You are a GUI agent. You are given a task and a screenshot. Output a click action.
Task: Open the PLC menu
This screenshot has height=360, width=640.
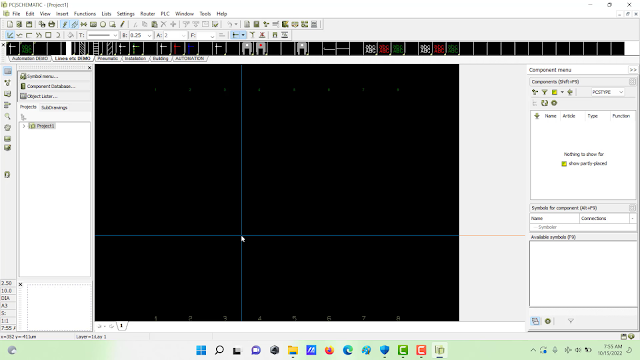165,14
